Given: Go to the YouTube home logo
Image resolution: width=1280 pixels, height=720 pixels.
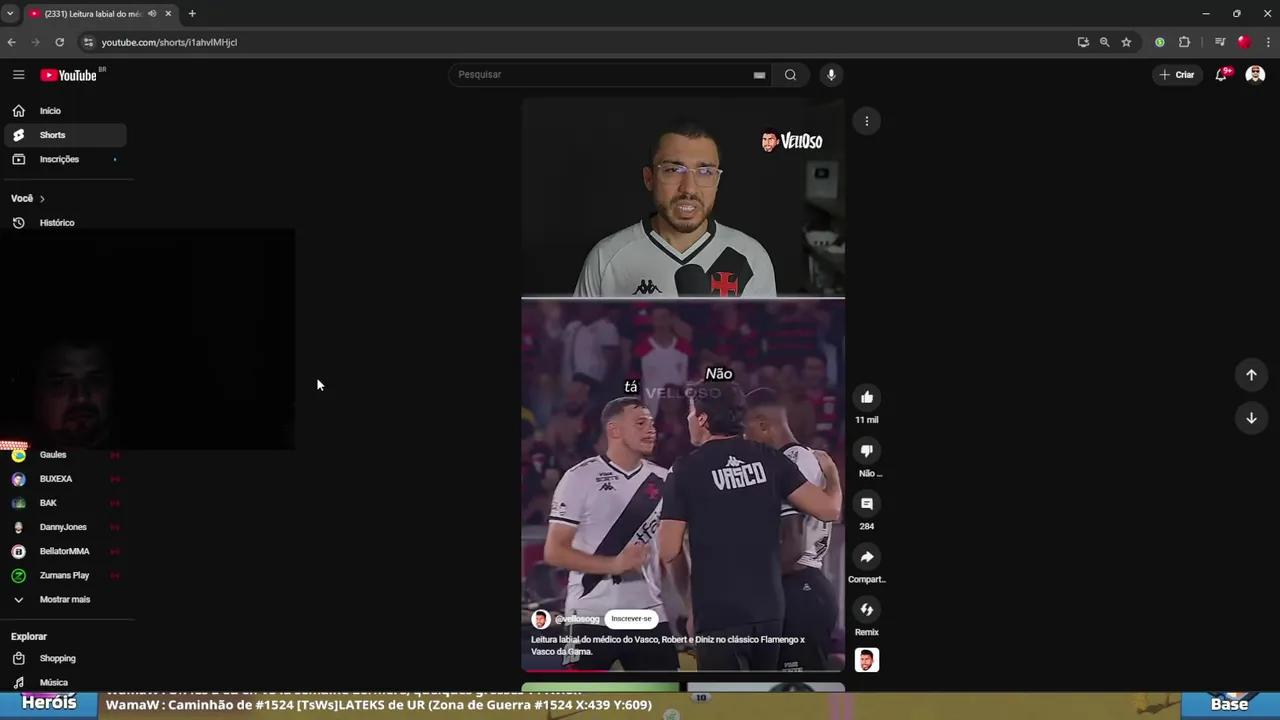Looking at the screenshot, I should coord(68,75).
